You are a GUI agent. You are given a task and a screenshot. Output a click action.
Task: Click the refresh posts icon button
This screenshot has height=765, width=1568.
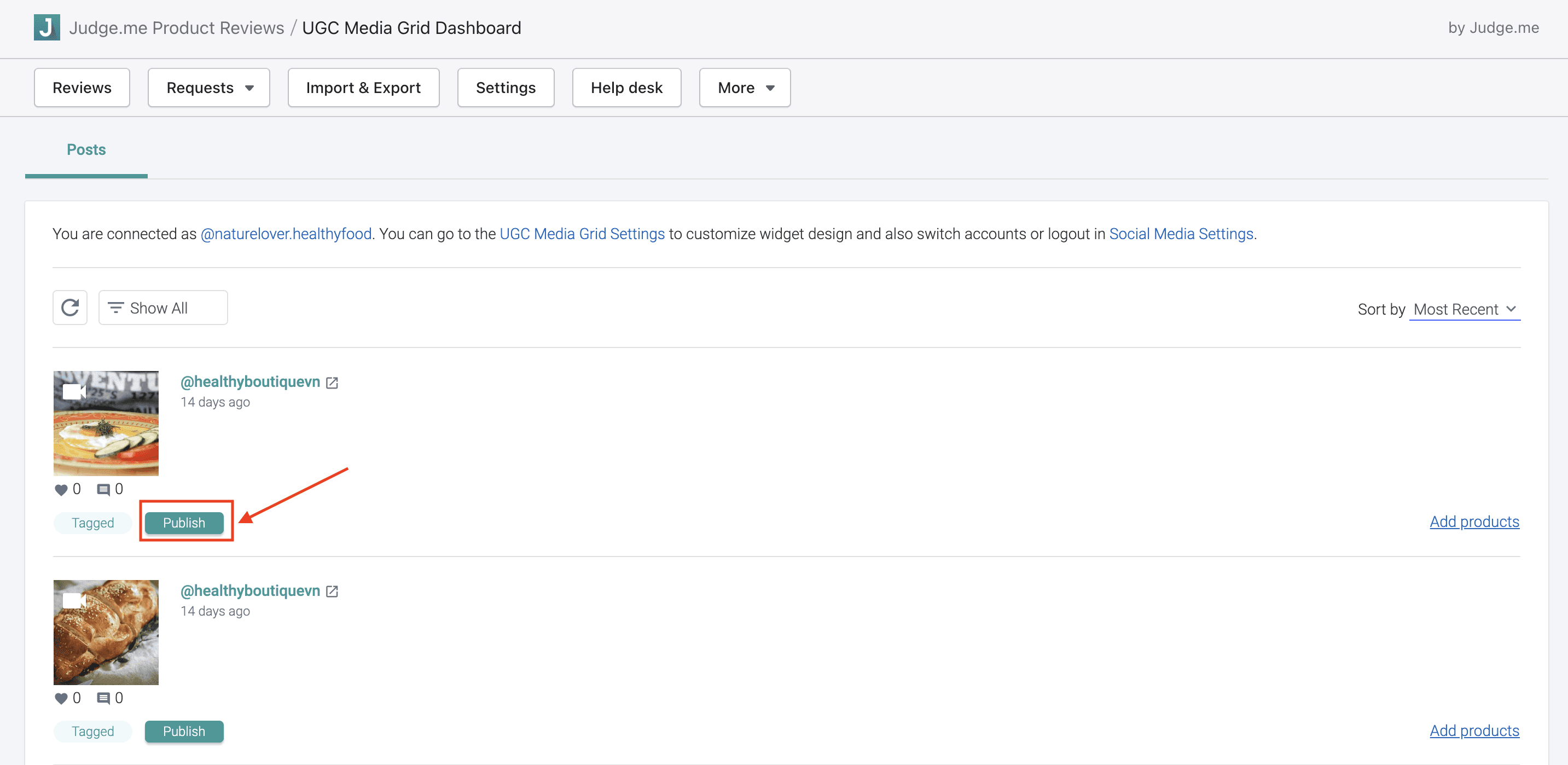(x=70, y=308)
